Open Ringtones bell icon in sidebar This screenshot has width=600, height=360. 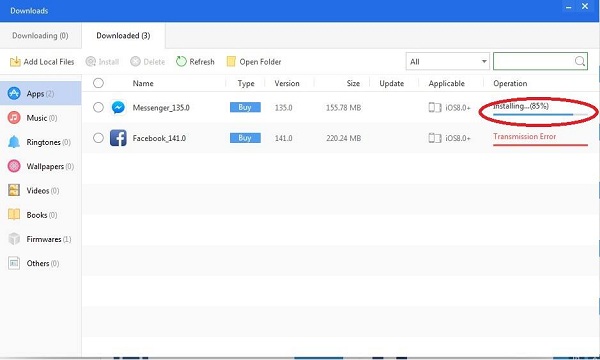[14, 142]
